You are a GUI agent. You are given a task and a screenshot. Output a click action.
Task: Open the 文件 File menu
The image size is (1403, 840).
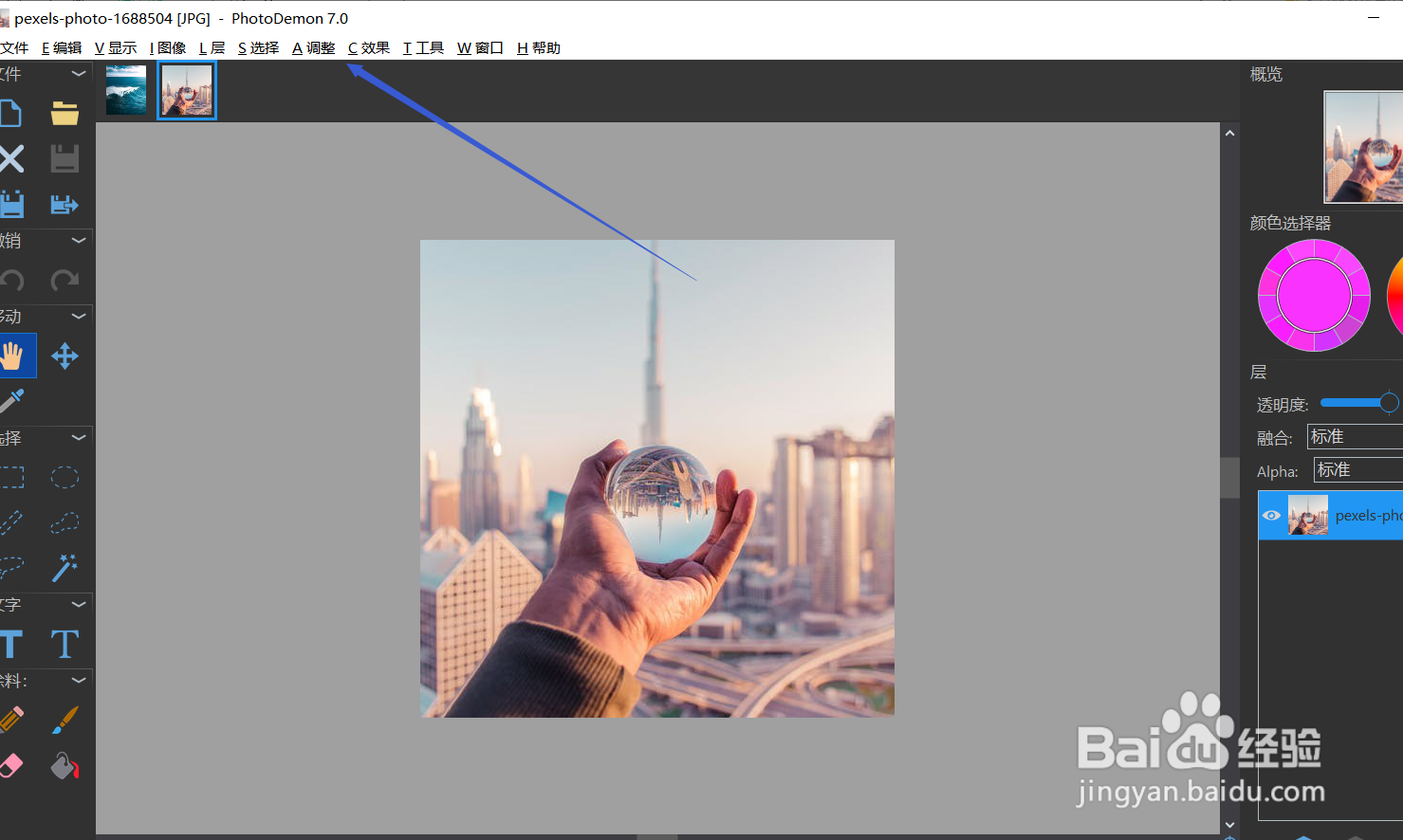click(x=14, y=47)
